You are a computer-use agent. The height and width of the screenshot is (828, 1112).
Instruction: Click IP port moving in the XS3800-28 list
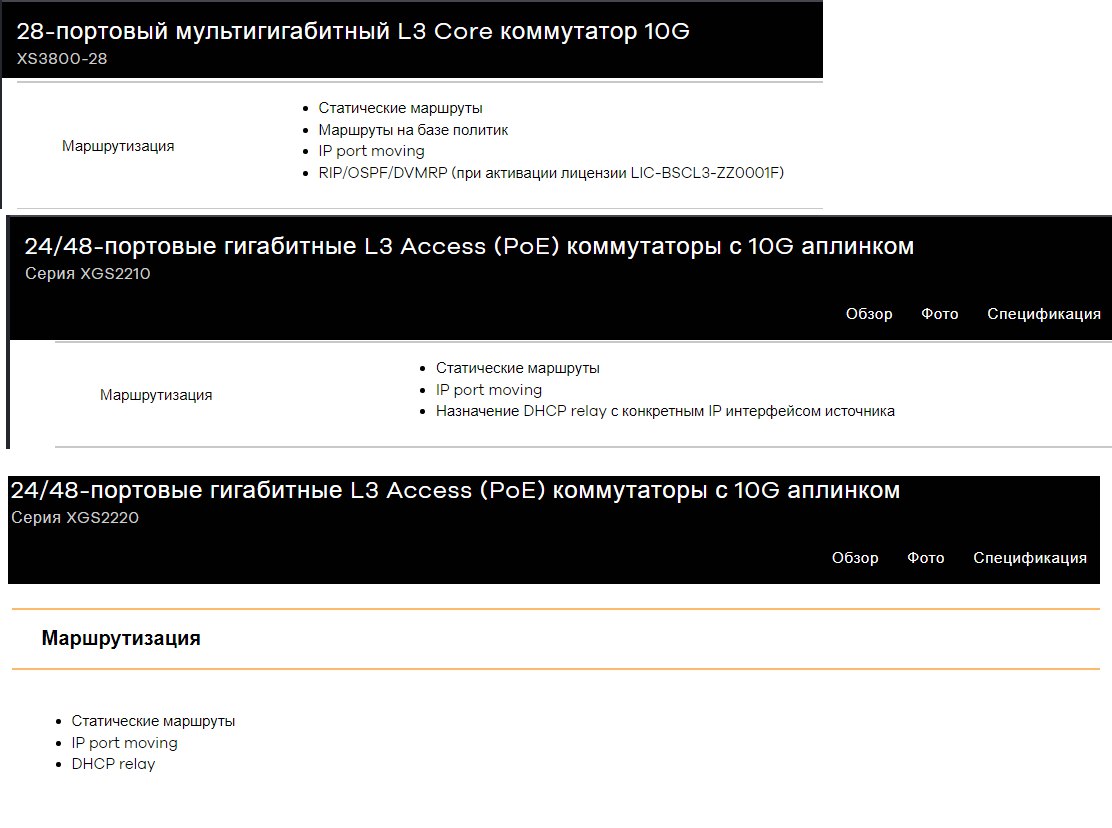pyautogui.click(x=371, y=151)
